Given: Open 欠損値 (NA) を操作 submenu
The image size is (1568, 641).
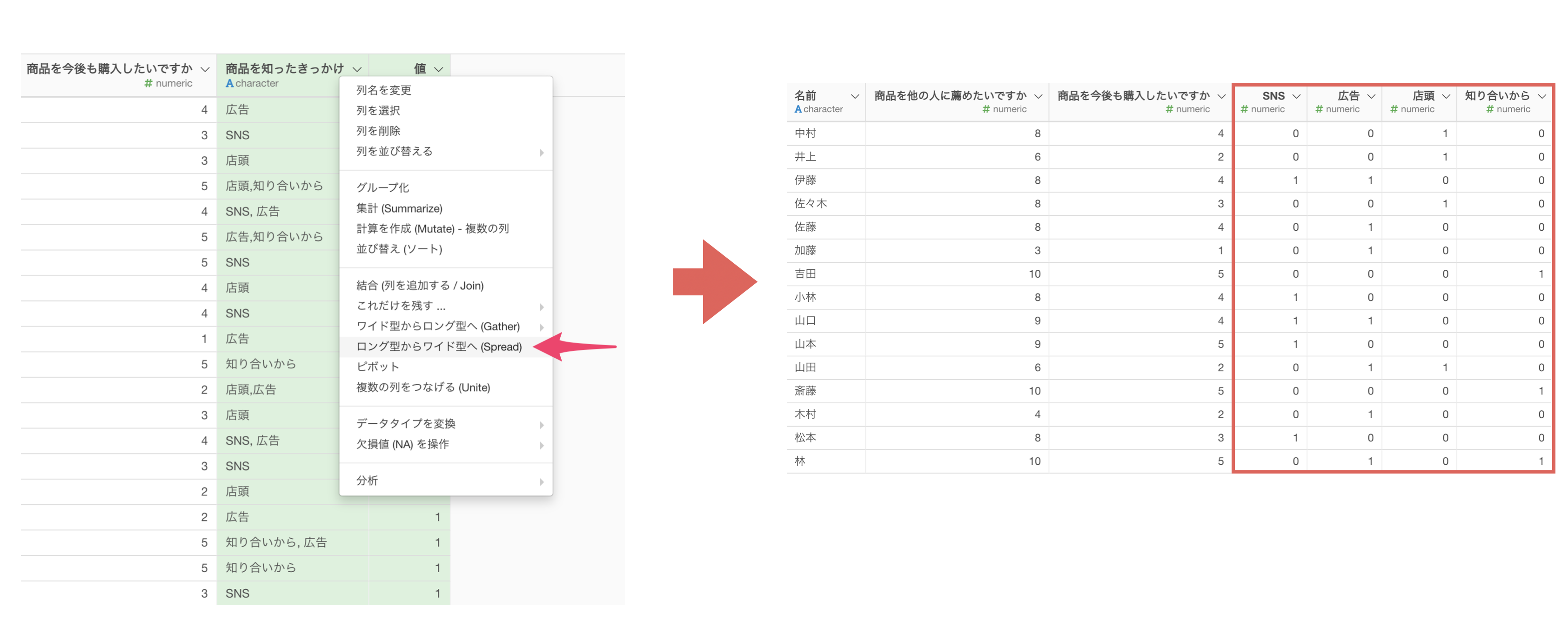Looking at the screenshot, I should pos(446,444).
